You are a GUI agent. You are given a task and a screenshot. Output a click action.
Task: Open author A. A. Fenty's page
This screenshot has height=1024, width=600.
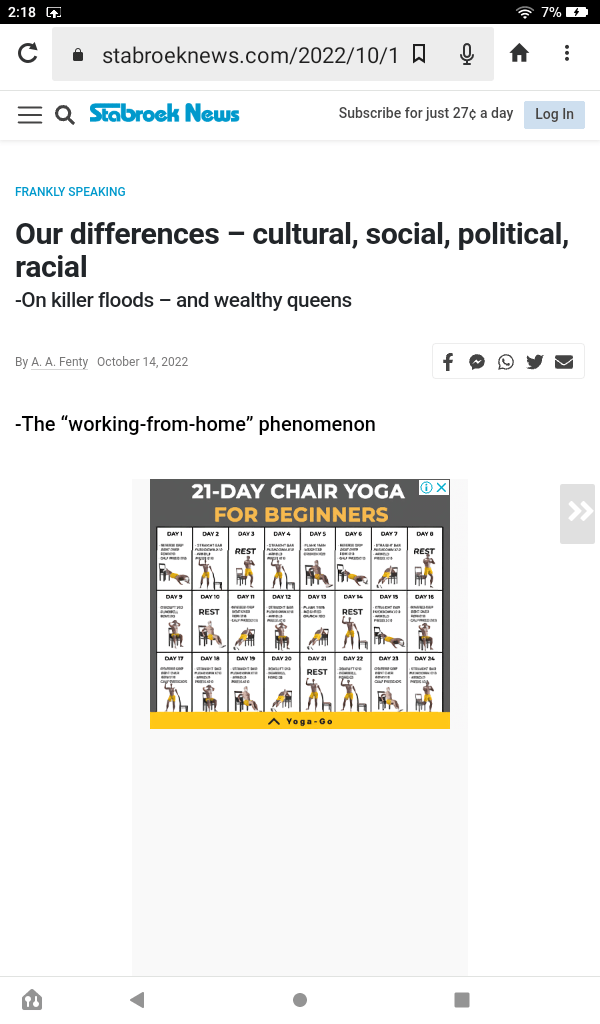[x=59, y=362]
